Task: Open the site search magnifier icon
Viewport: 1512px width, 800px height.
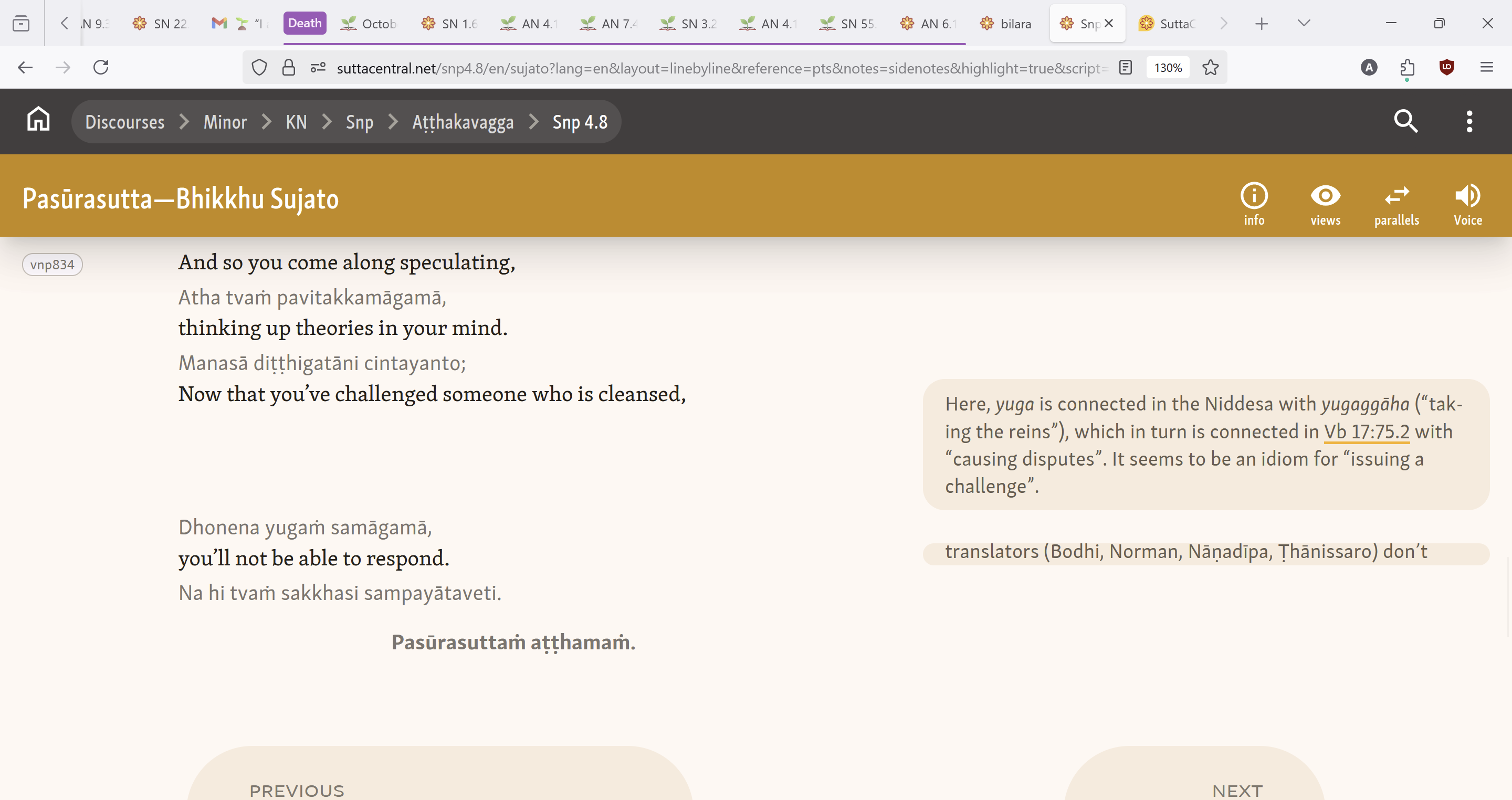Action: click(x=1405, y=121)
